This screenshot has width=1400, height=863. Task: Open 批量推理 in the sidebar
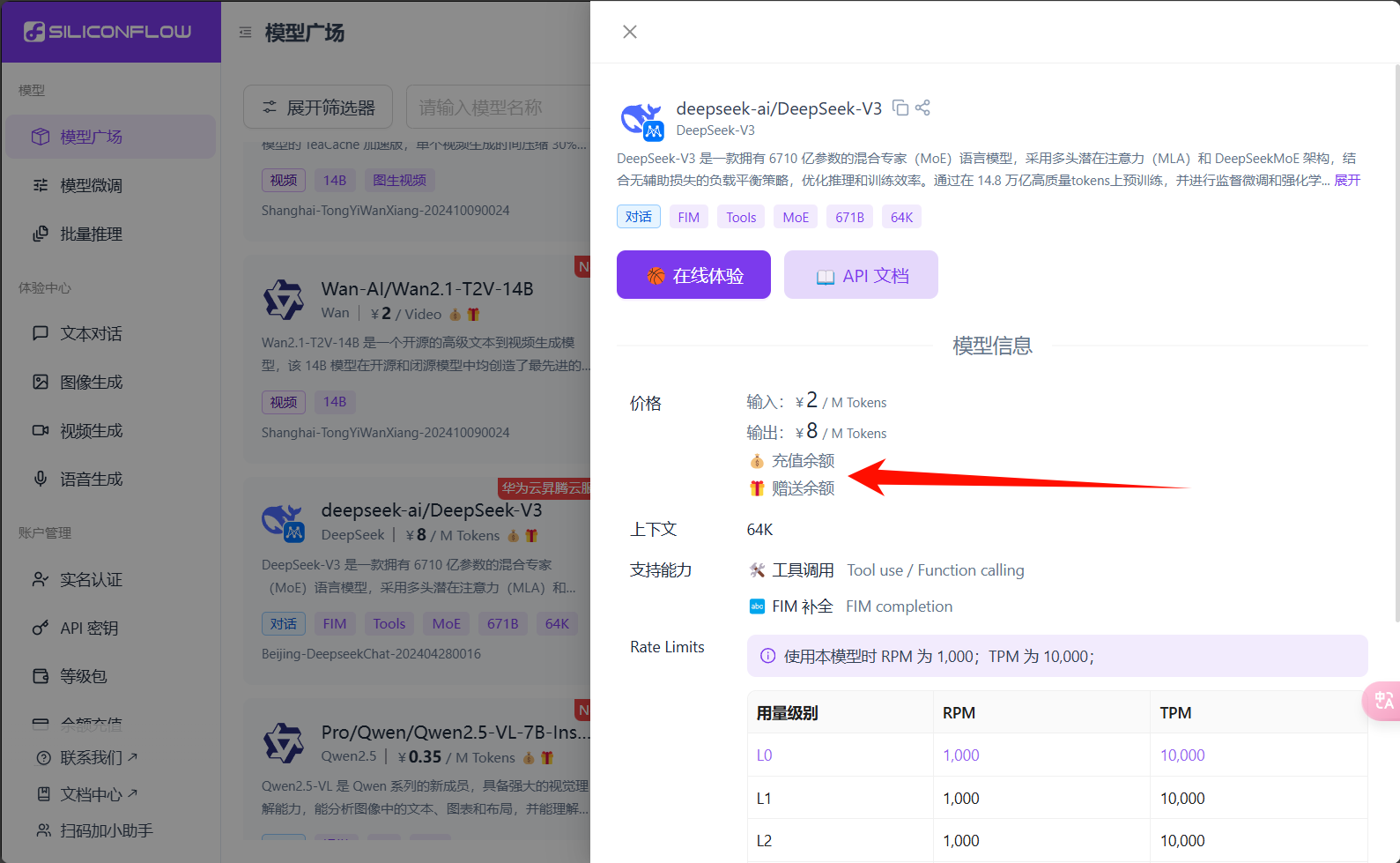click(x=110, y=234)
